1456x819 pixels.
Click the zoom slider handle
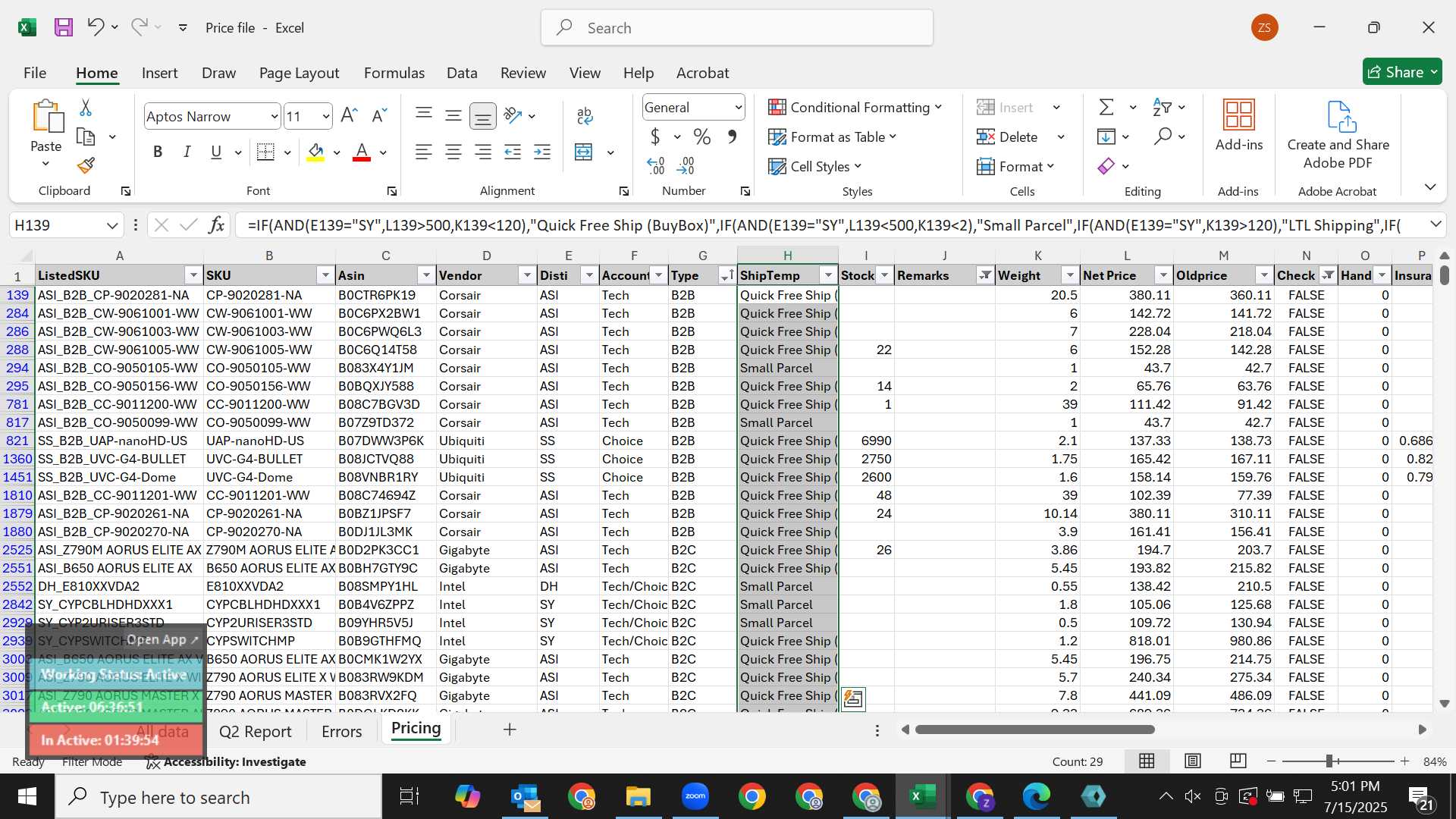coord(1329,761)
